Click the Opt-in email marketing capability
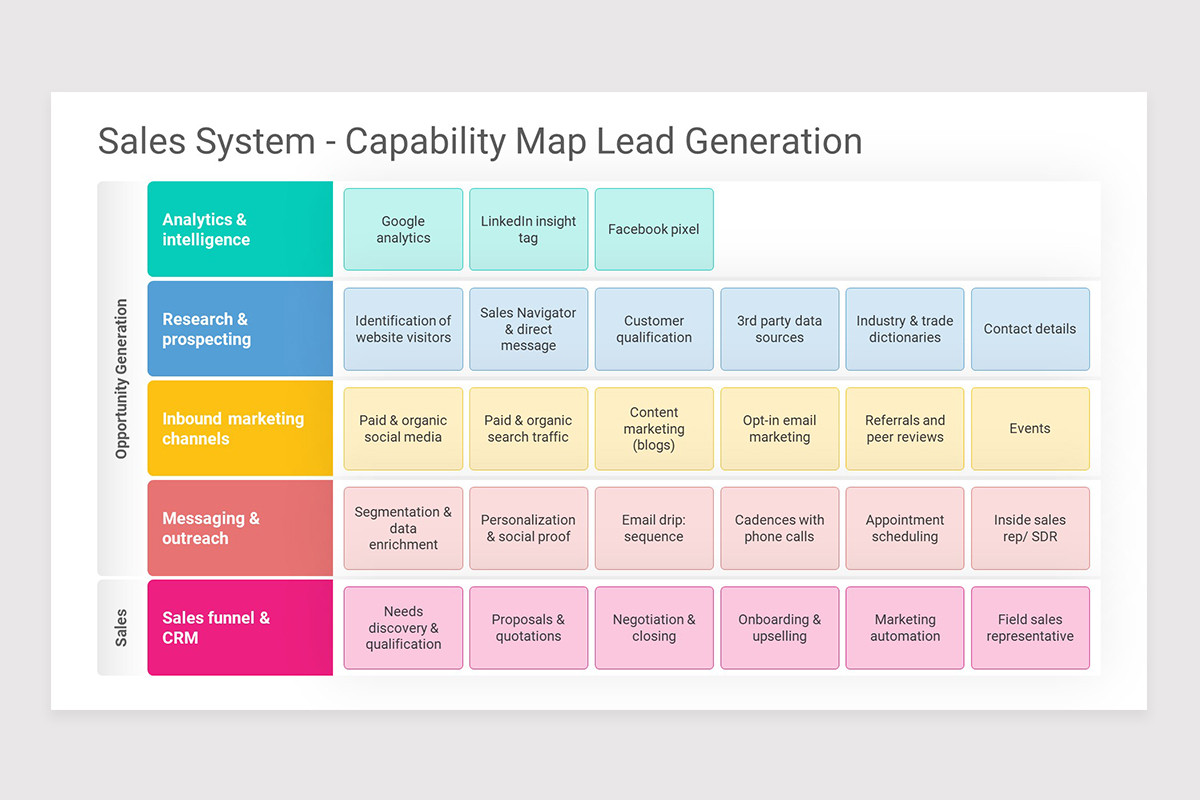Image resolution: width=1200 pixels, height=800 pixels. [x=779, y=428]
